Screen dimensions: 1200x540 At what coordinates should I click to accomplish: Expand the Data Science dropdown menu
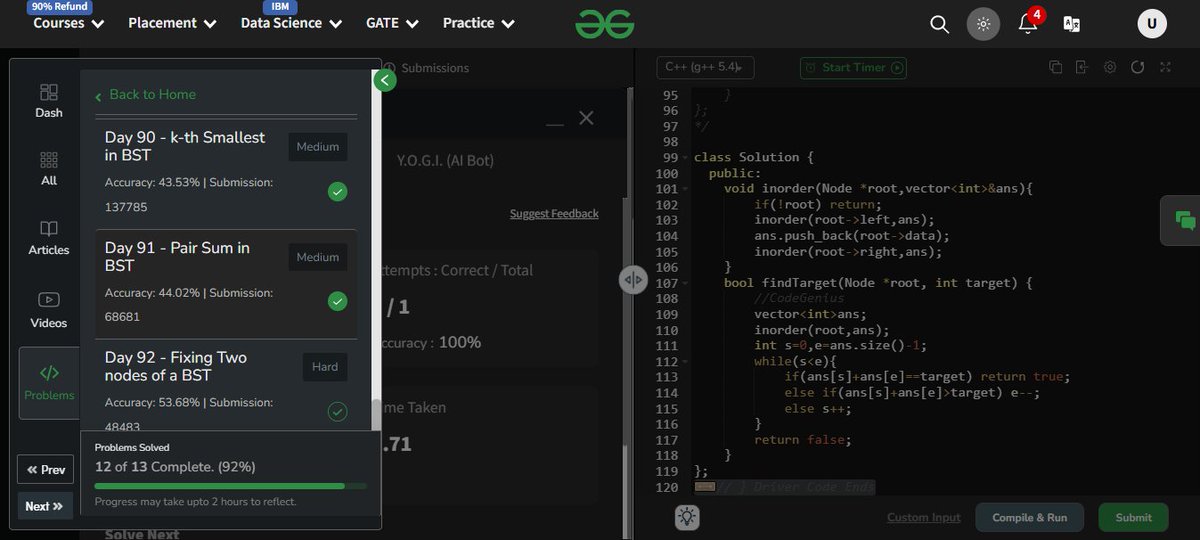[291, 23]
